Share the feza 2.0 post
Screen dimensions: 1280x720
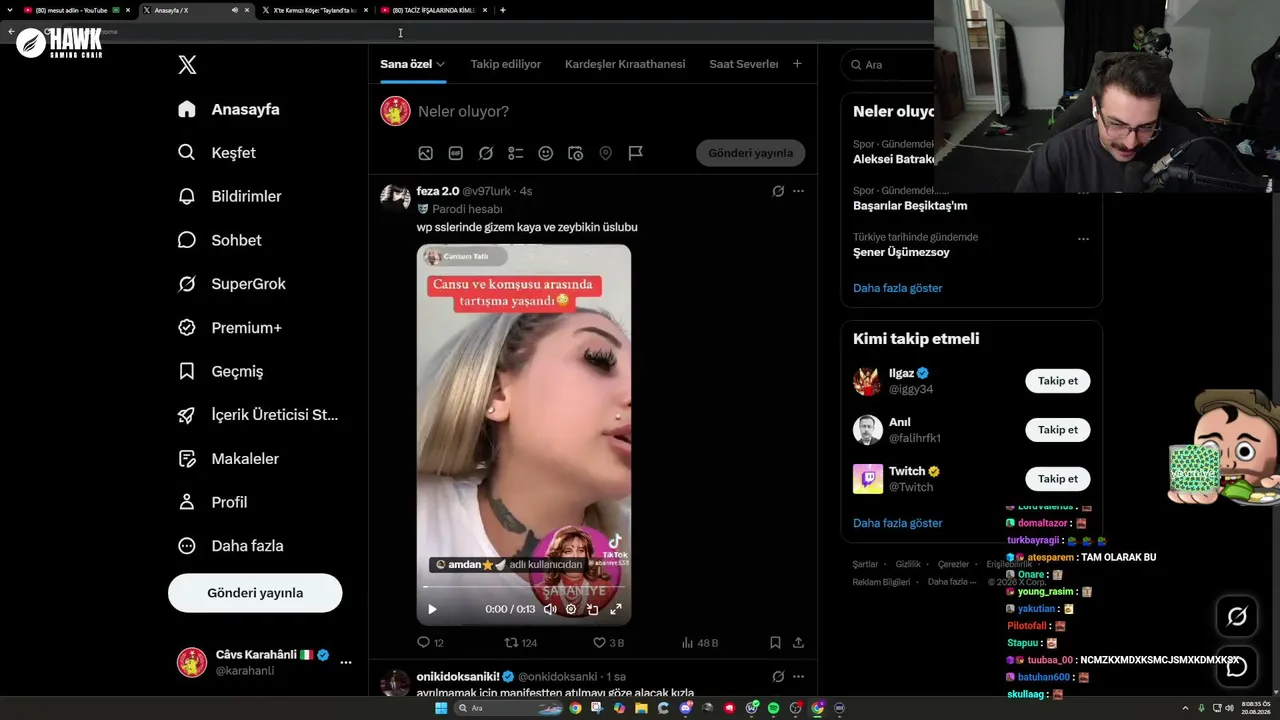[x=798, y=643]
